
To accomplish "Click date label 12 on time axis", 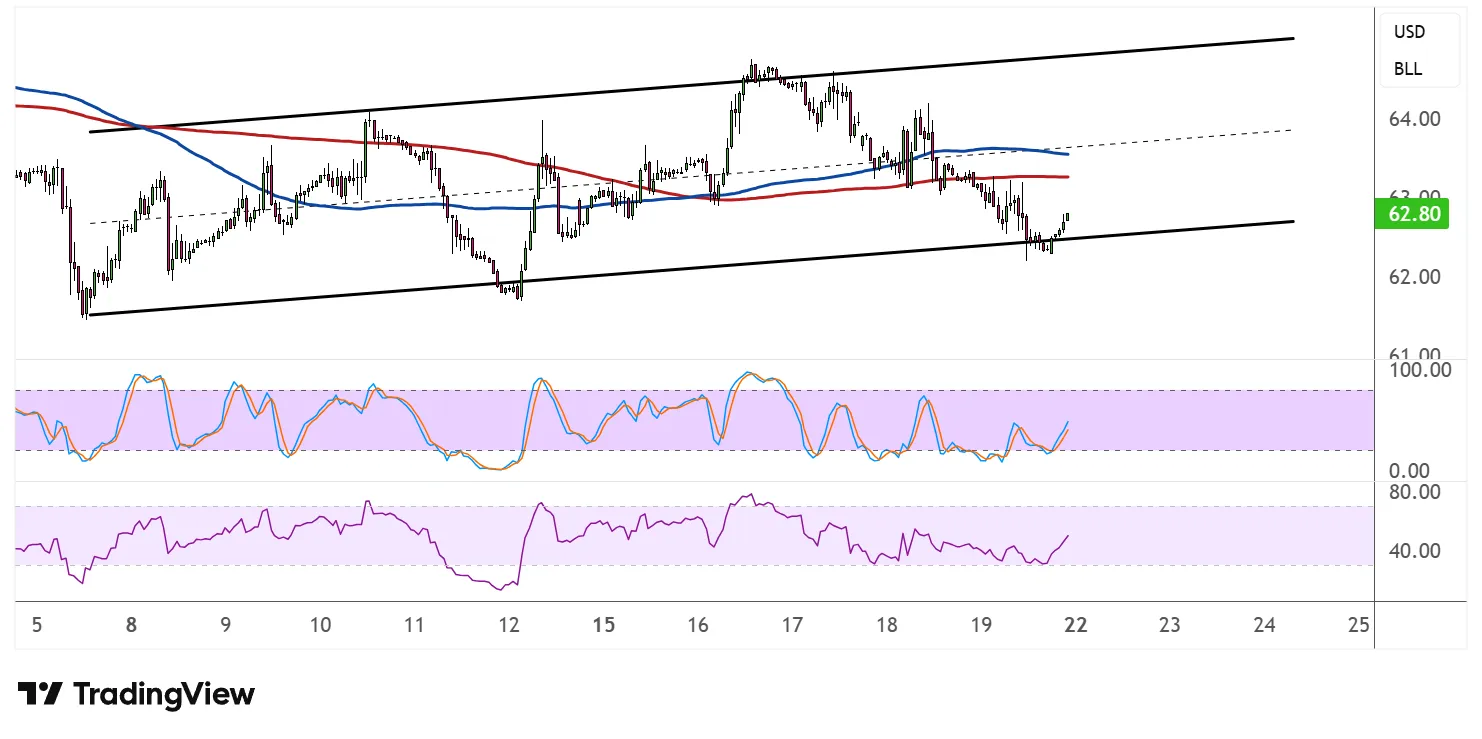I will click(509, 626).
